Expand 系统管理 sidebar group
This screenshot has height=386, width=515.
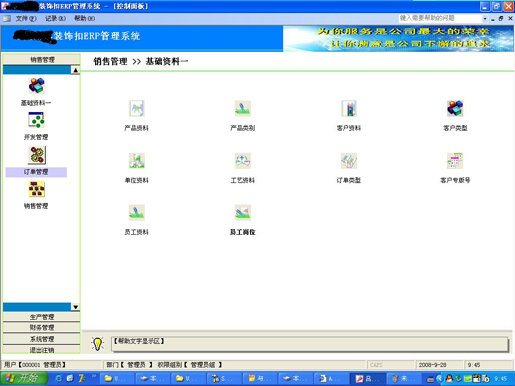(x=42, y=339)
